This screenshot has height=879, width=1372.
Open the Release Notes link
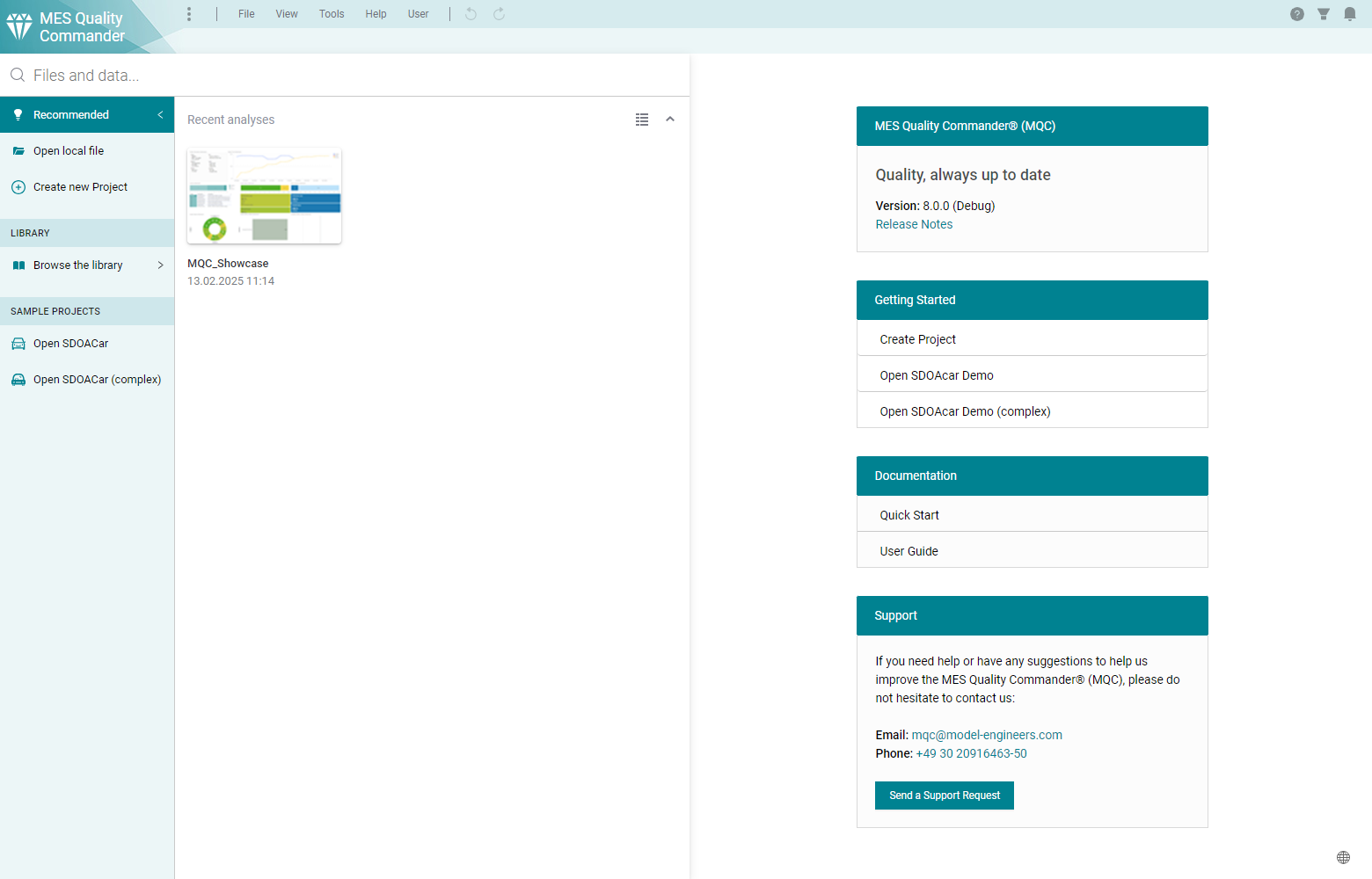(x=914, y=224)
